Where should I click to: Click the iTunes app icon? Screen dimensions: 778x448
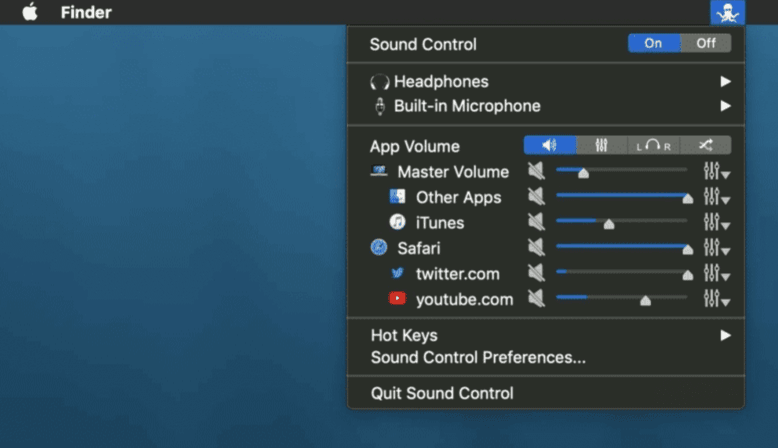(397, 222)
